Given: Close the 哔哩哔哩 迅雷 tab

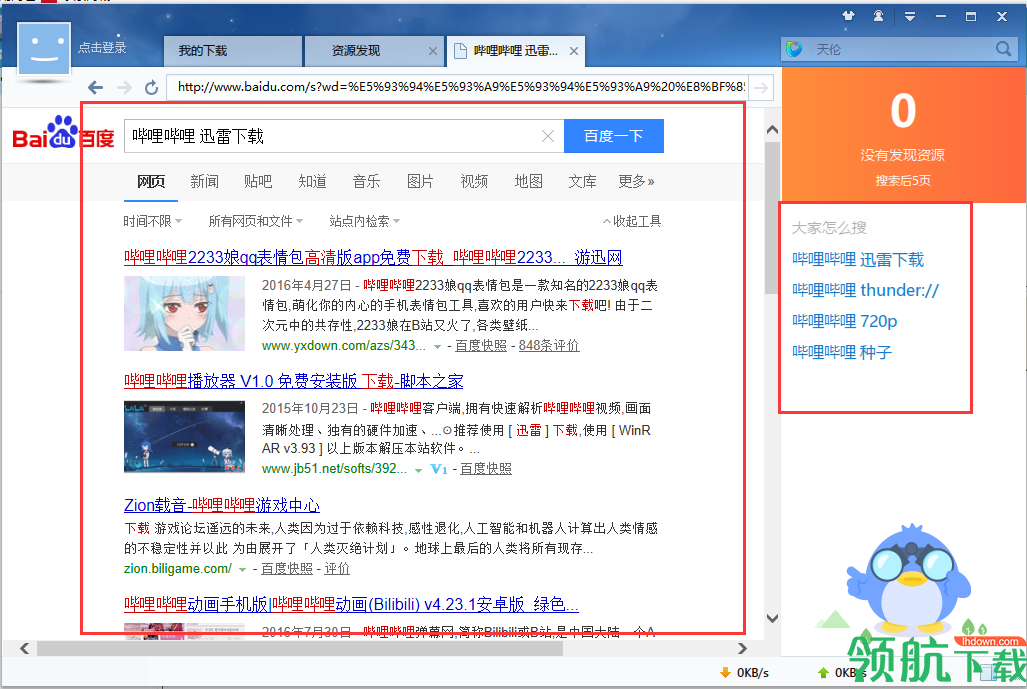Looking at the screenshot, I should (x=574, y=51).
